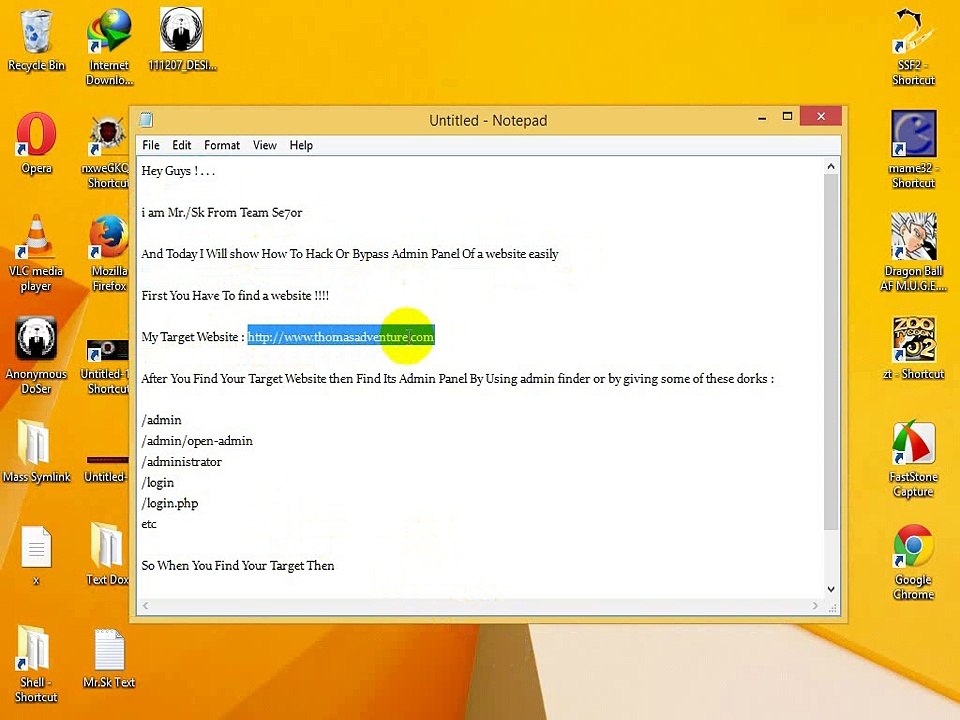Screen dimensions: 960x720
Task: Launch Zoo Tycoon 2 zt - Shortcut
Action: [913, 348]
